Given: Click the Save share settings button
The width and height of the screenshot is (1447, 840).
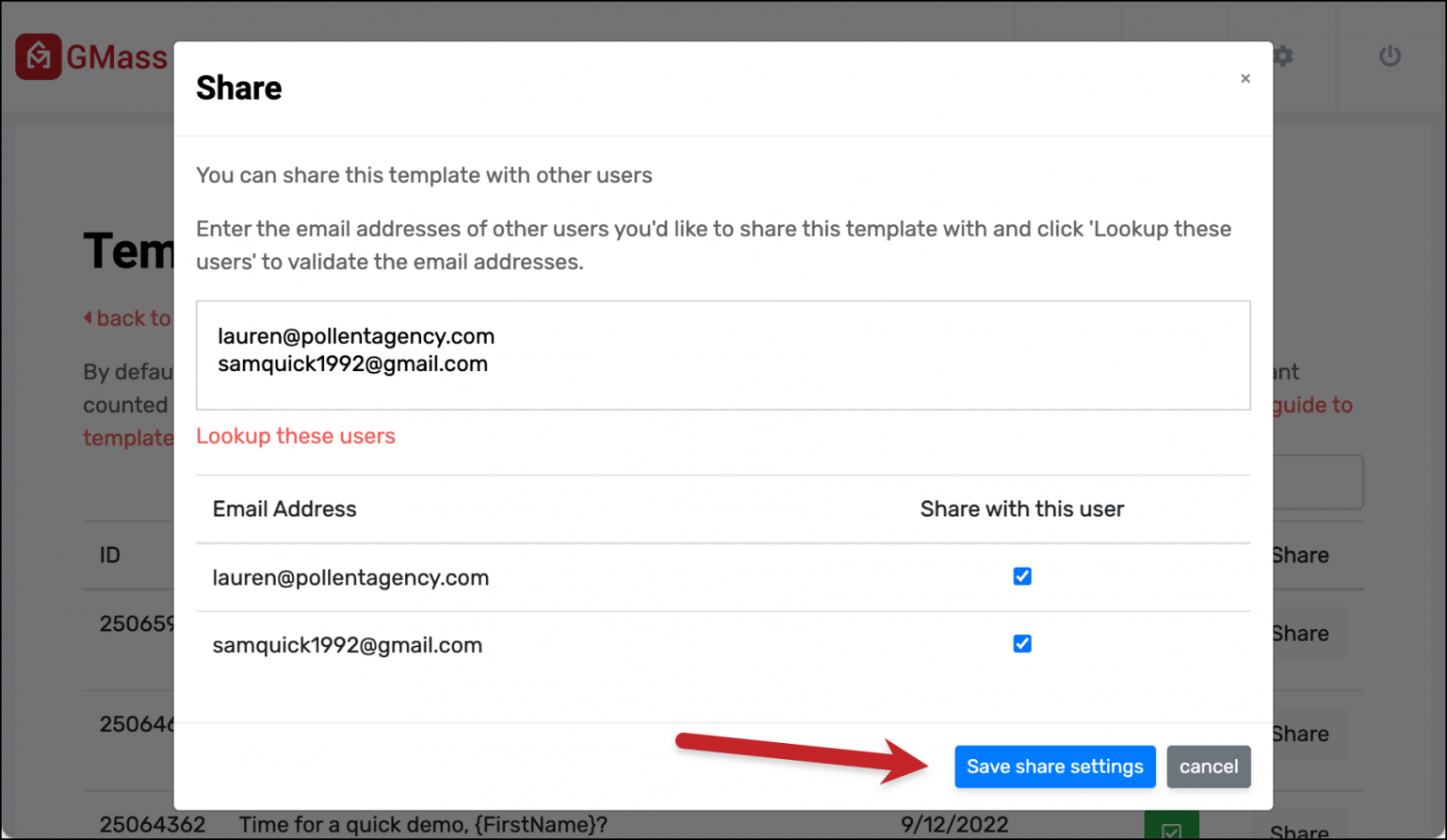Looking at the screenshot, I should 1054,767.
